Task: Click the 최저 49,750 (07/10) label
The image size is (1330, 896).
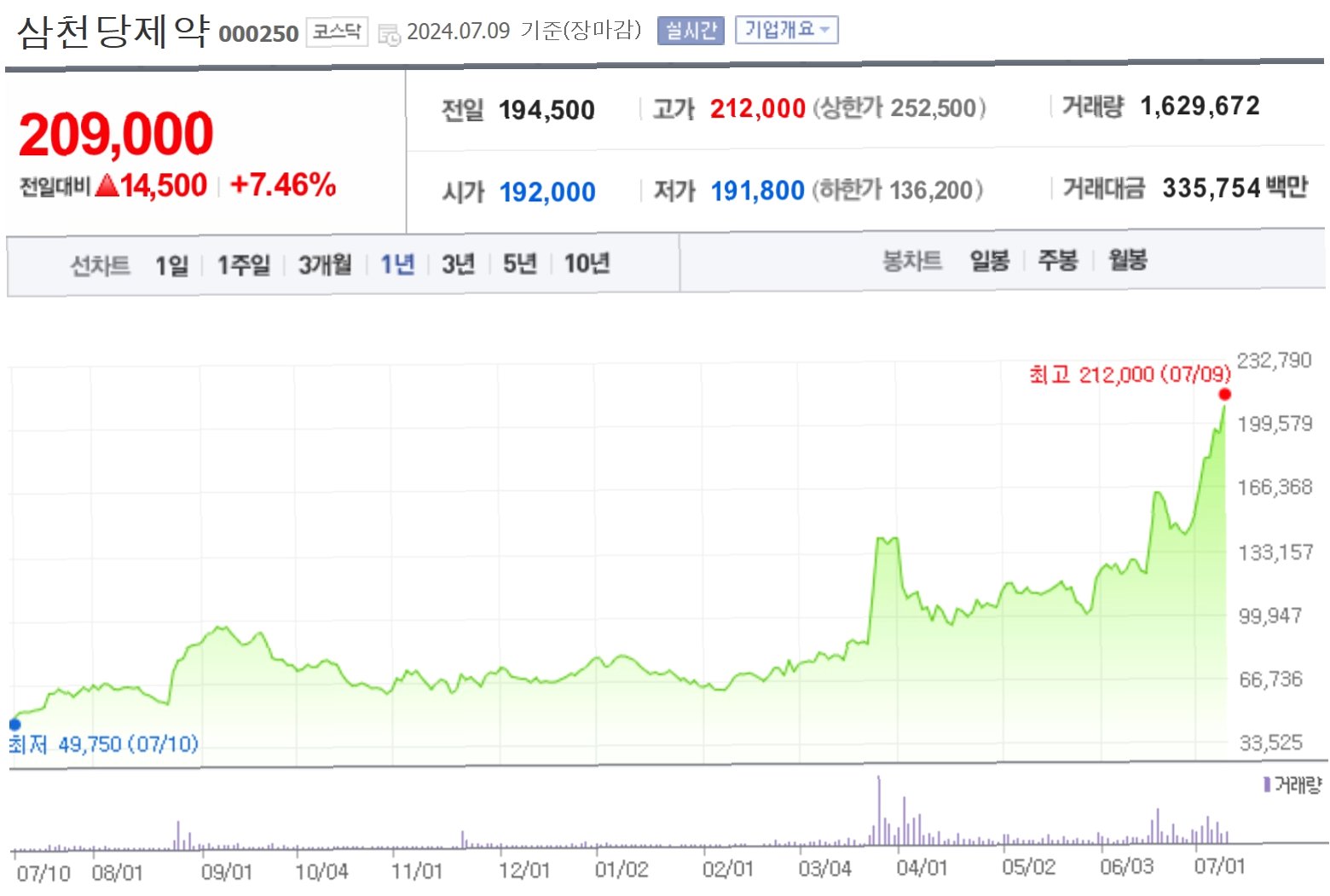Action: pos(103,744)
